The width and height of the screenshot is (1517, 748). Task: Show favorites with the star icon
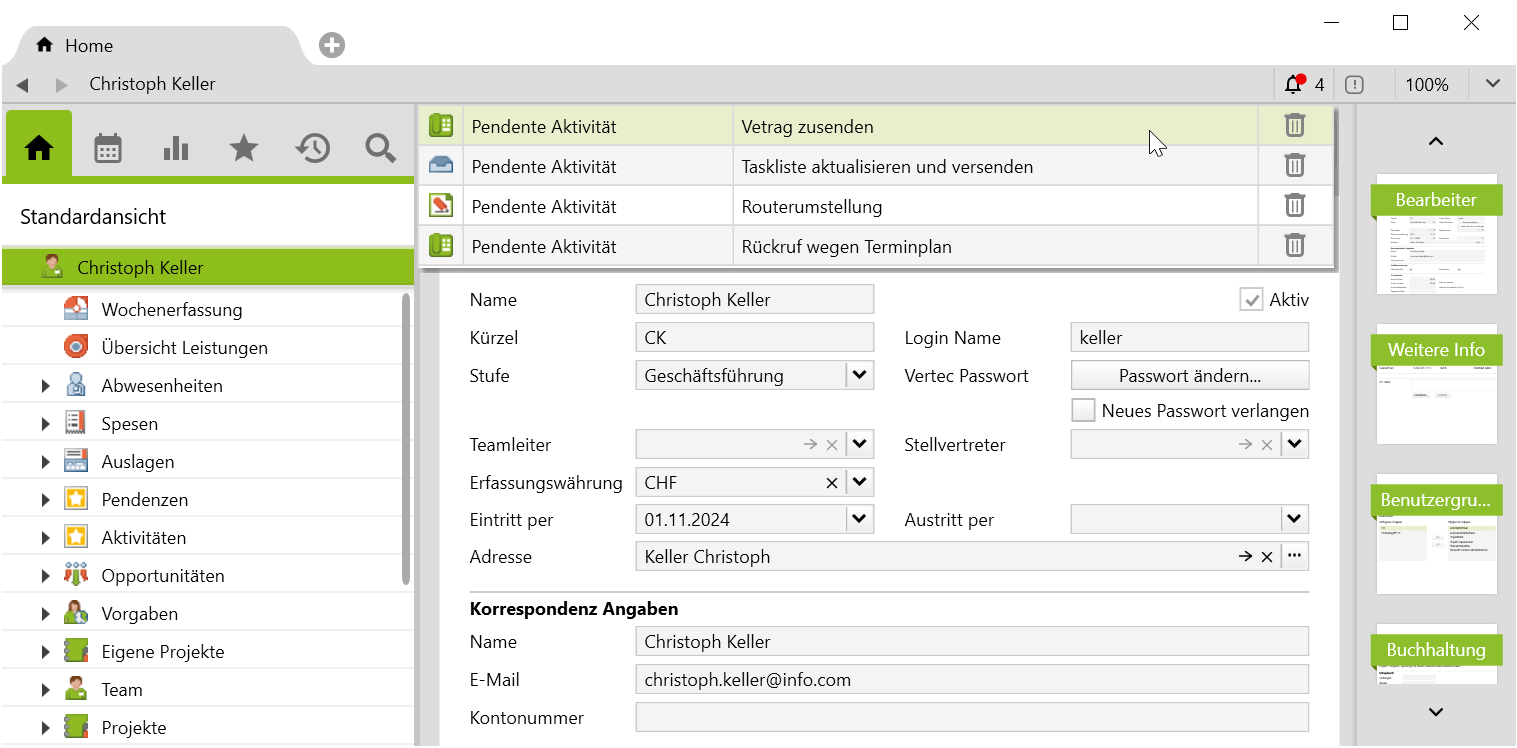pos(243,149)
